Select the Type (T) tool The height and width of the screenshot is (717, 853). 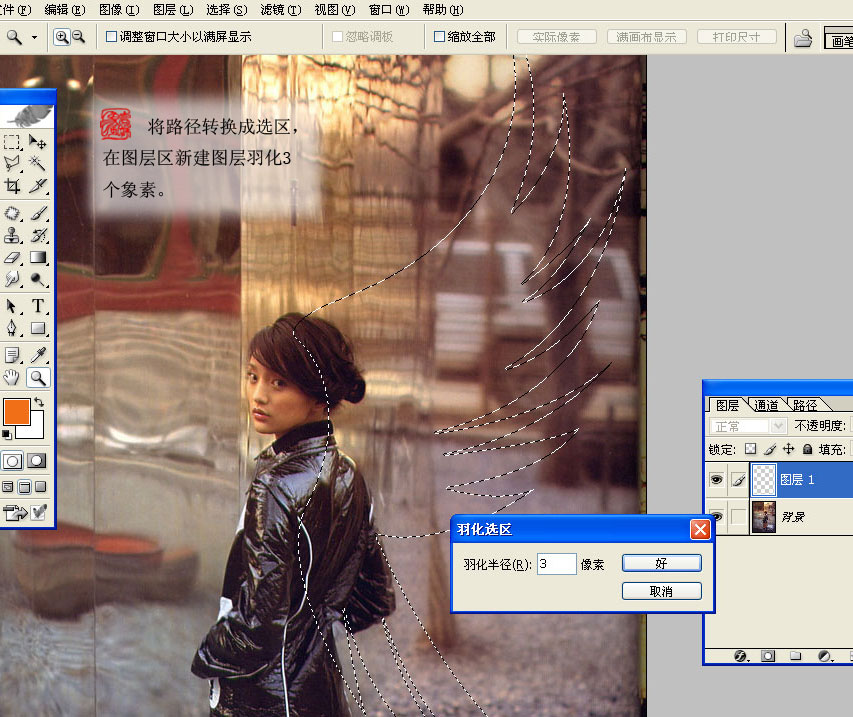coord(38,306)
